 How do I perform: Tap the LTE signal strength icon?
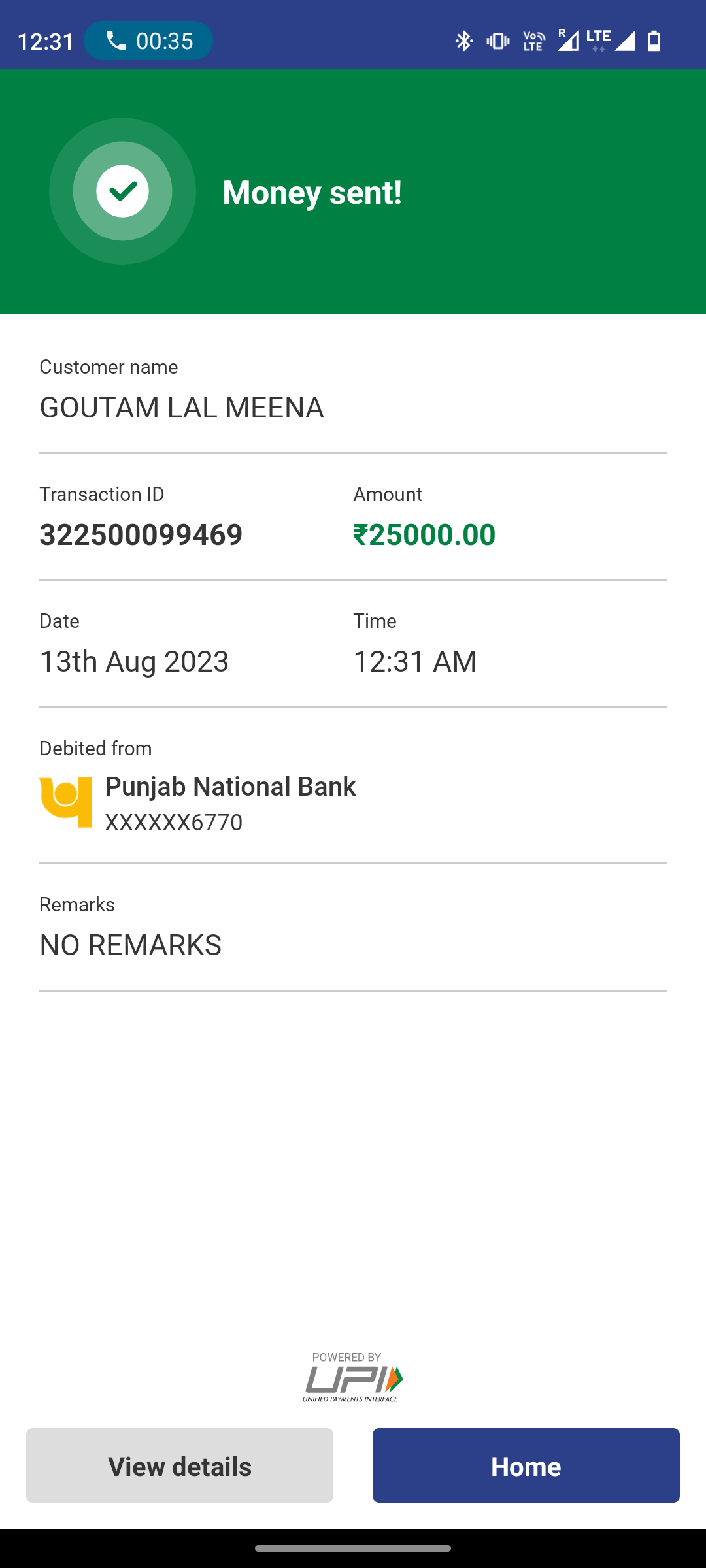[x=611, y=41]
